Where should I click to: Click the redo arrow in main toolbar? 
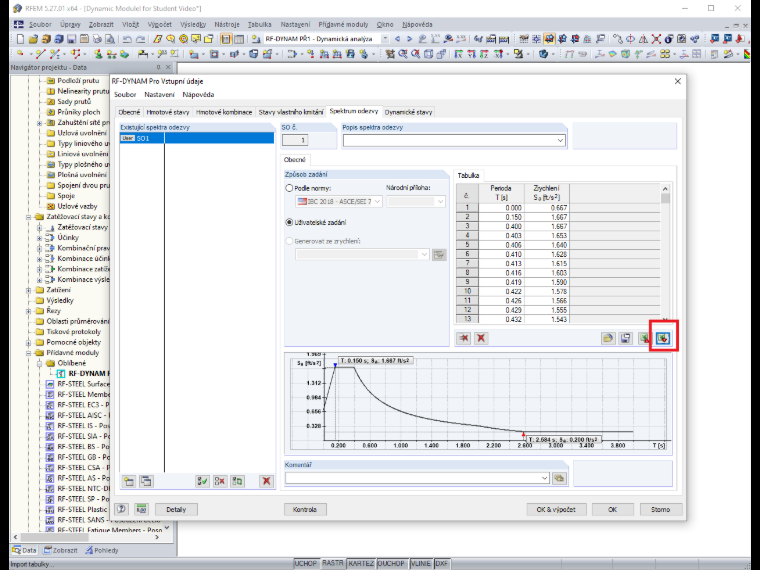point(140,39)
